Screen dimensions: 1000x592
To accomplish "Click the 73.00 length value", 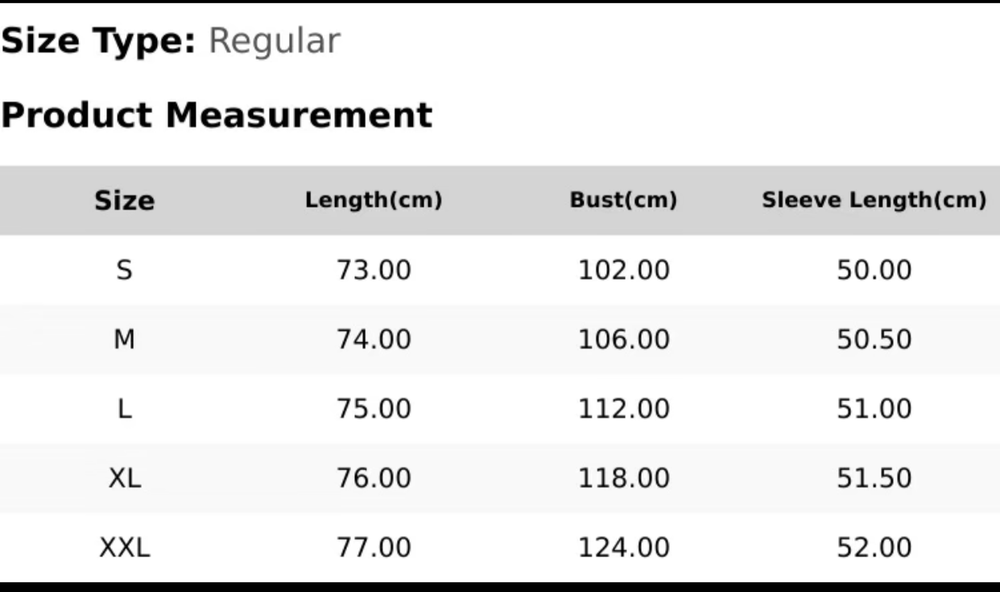I will click(x=373, y=270).
